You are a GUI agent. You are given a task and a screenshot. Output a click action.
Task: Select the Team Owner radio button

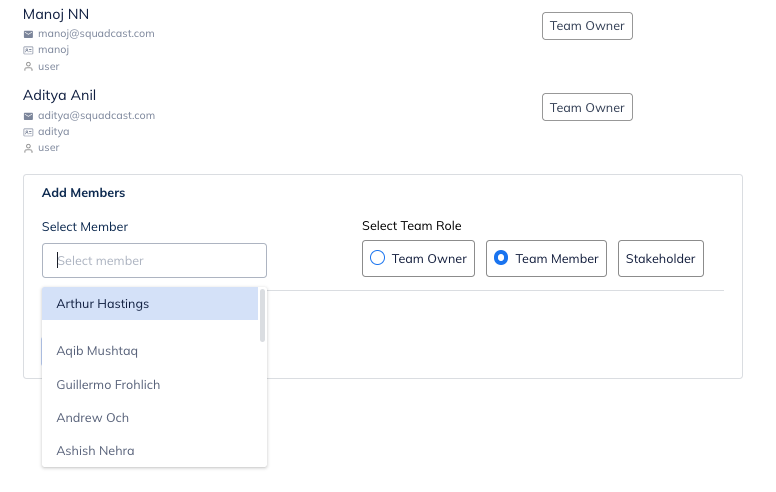378,258
